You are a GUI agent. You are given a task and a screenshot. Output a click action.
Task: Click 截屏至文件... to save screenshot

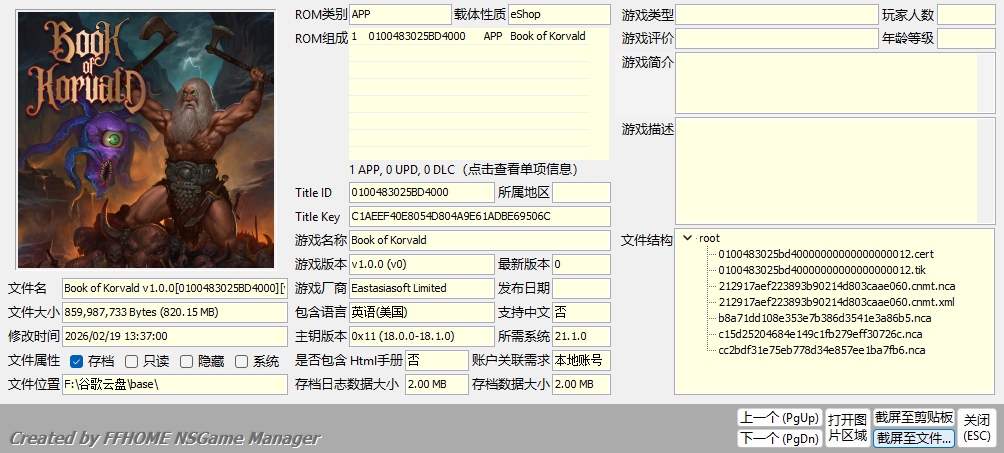(913, 437)
